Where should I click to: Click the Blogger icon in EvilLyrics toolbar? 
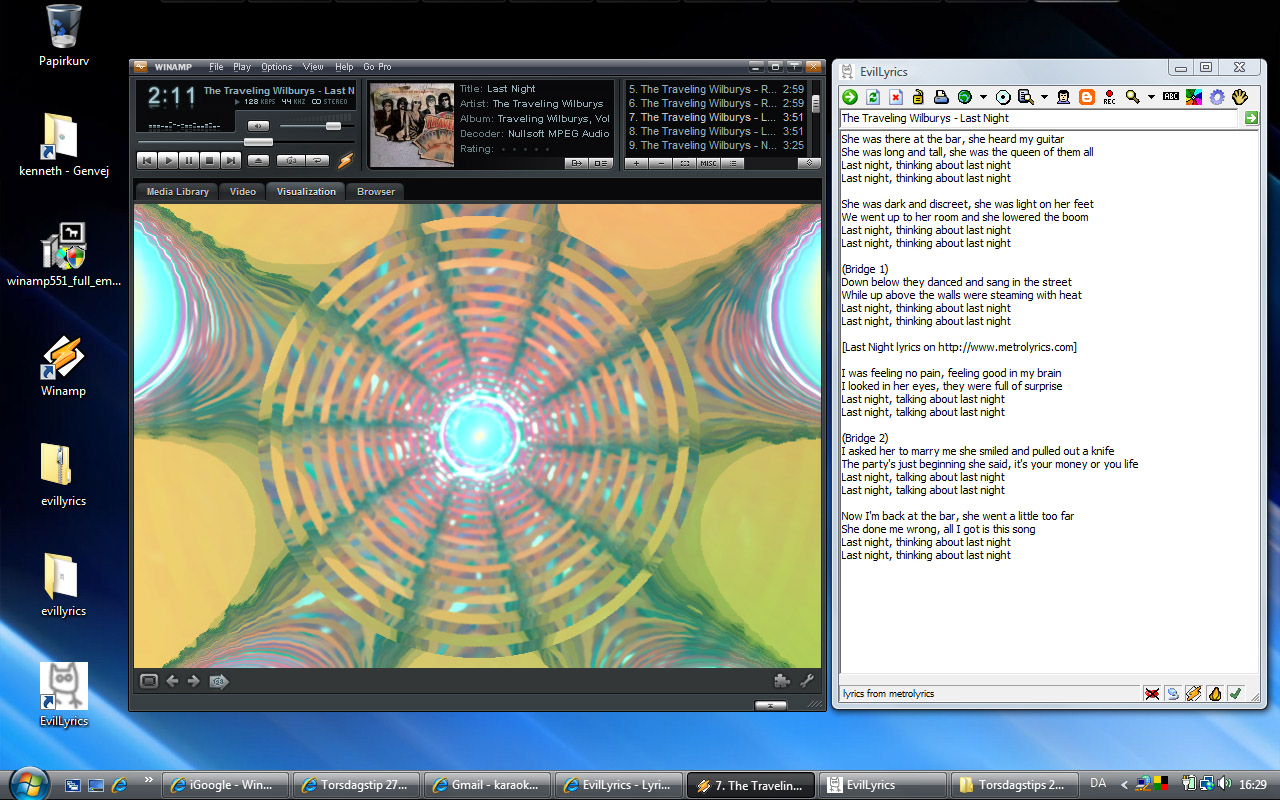1086,97
